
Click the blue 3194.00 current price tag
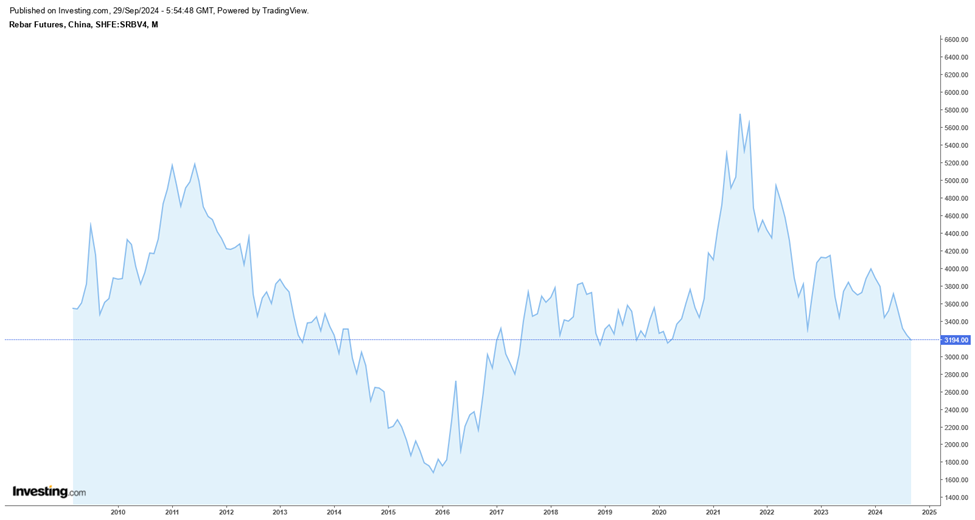[x=956, y=340]
